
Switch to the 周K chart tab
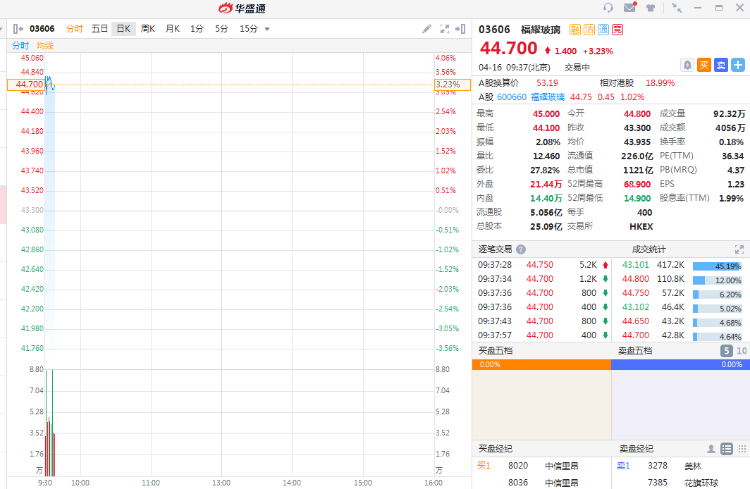pos(148,29)
